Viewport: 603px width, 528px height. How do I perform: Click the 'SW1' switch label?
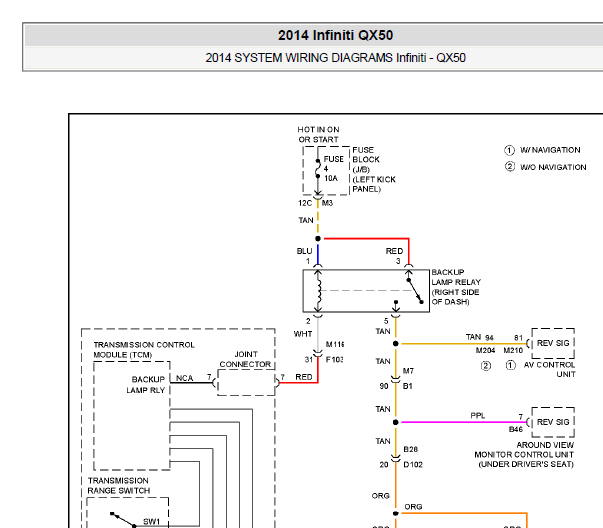coord(151,521)
